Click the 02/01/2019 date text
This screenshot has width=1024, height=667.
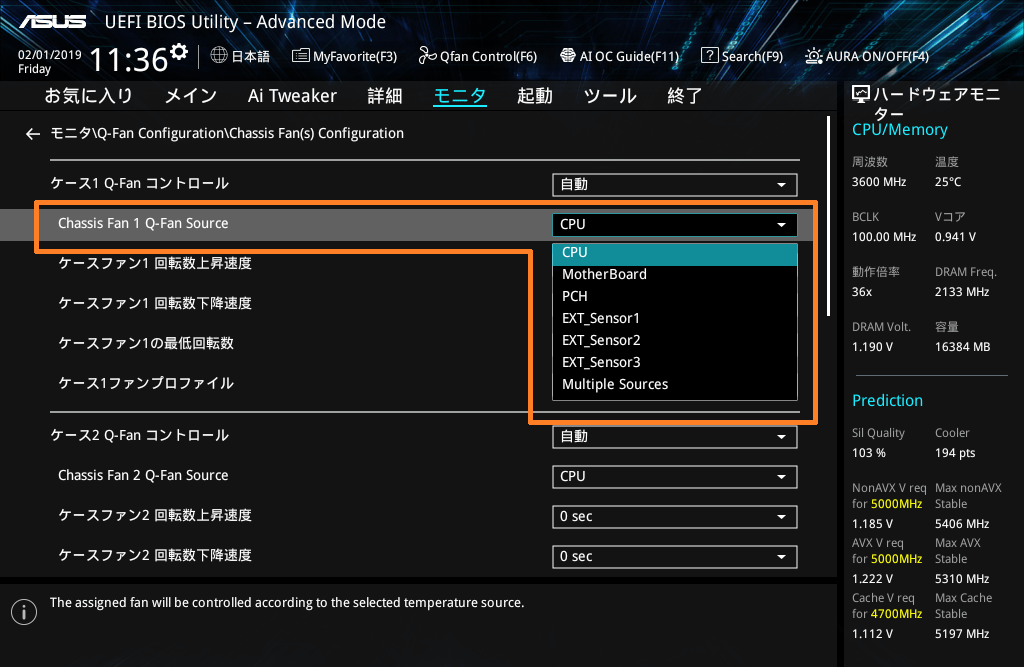pos(50,55)
